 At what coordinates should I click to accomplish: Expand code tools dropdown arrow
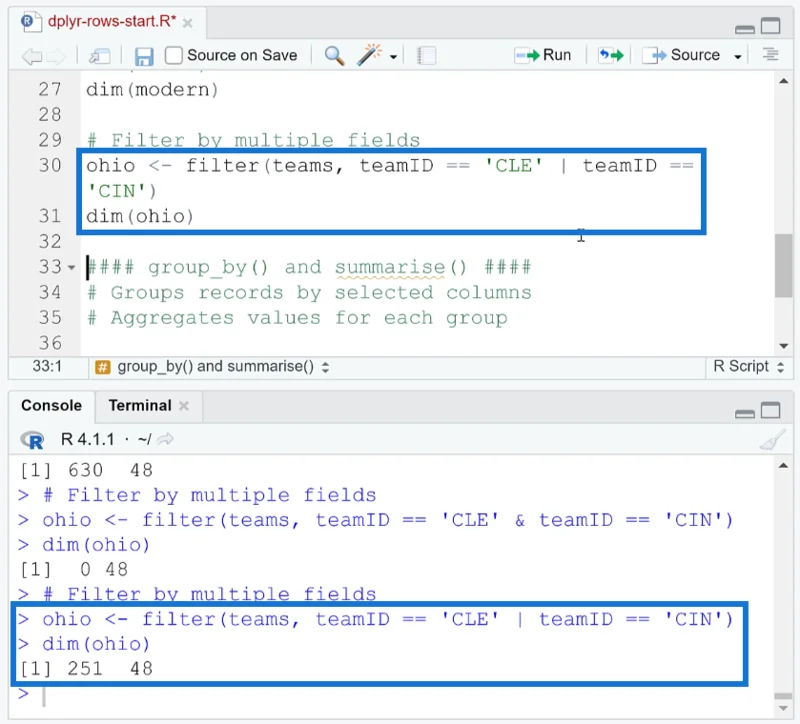pyautogui.click(x=393, y=56)
